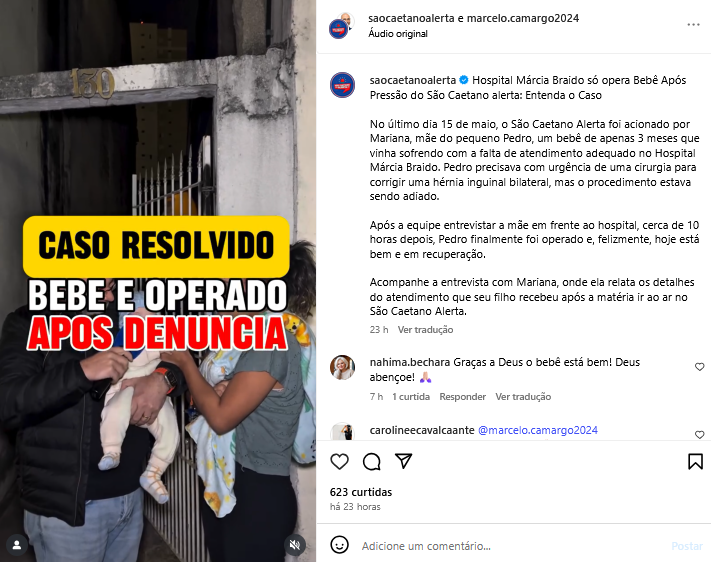This screenshot has height=562, width=711.
Task: Translate nahima.bechara's comment
Action: [x=523, y=396]
